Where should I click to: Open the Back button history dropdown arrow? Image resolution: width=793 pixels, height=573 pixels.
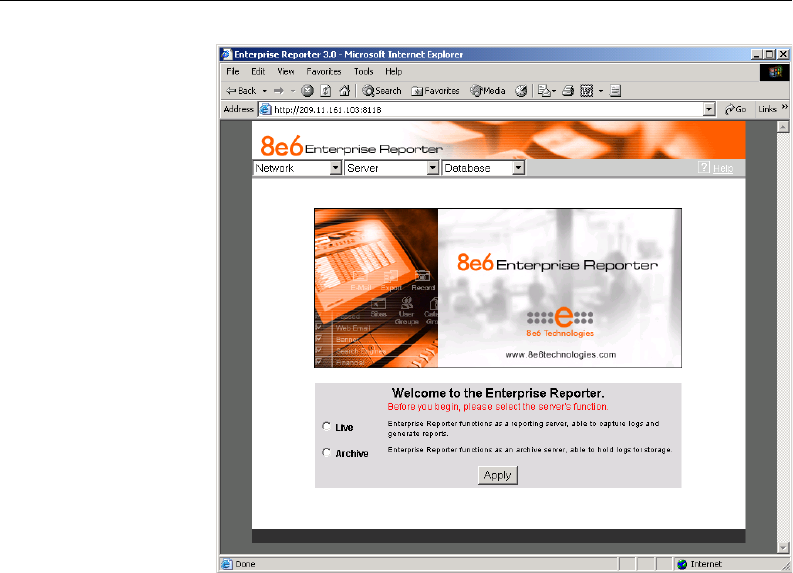coord(265,92)
